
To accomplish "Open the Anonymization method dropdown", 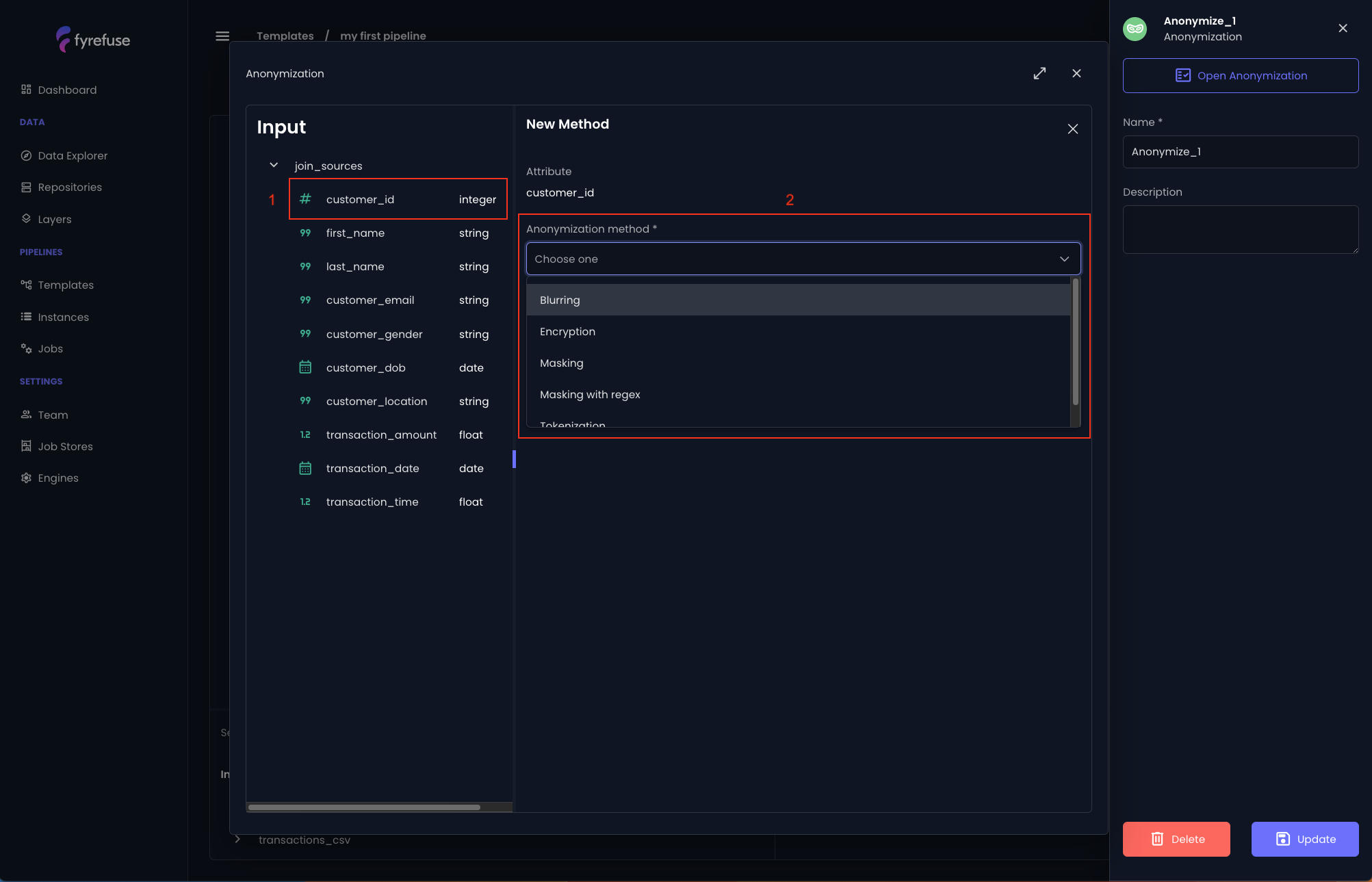I will point(803,259).
